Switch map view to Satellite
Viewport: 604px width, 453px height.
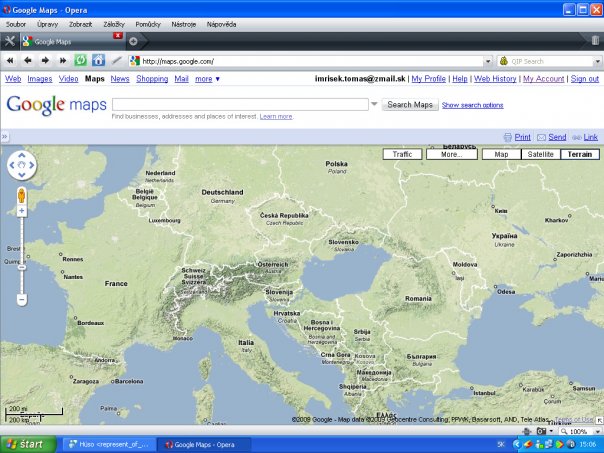(540, 154)
